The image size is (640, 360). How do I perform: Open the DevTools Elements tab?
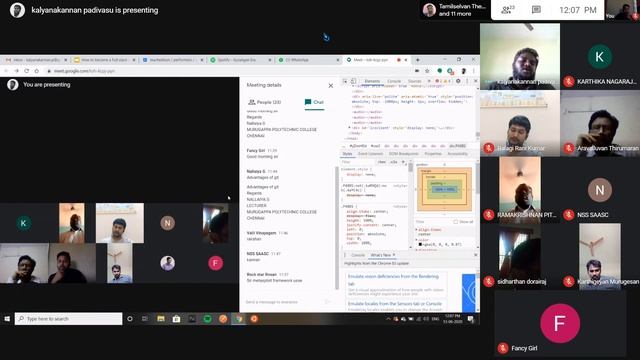point(372,81)
